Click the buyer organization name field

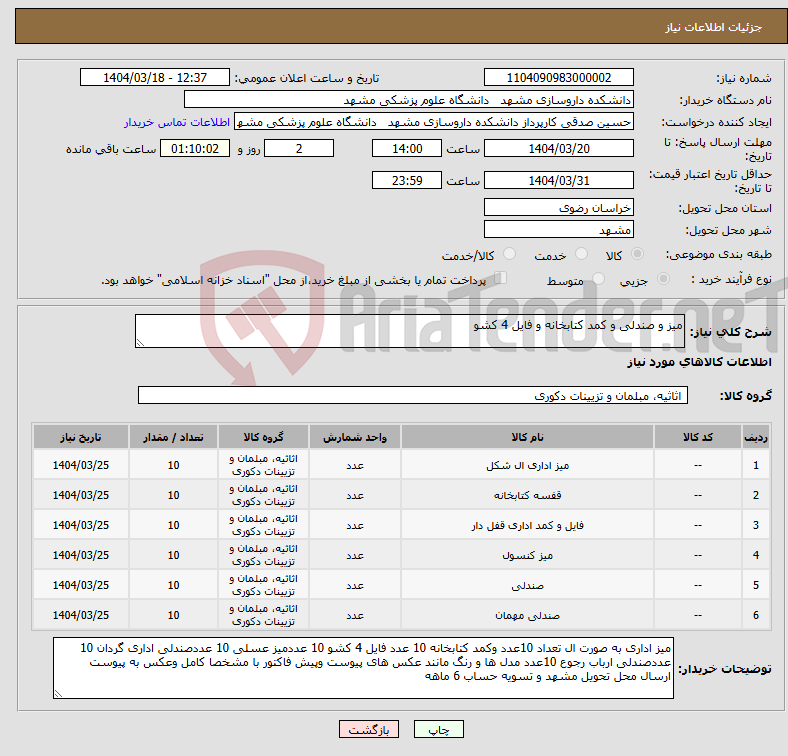pyautogui.click(x=409, y=100)
